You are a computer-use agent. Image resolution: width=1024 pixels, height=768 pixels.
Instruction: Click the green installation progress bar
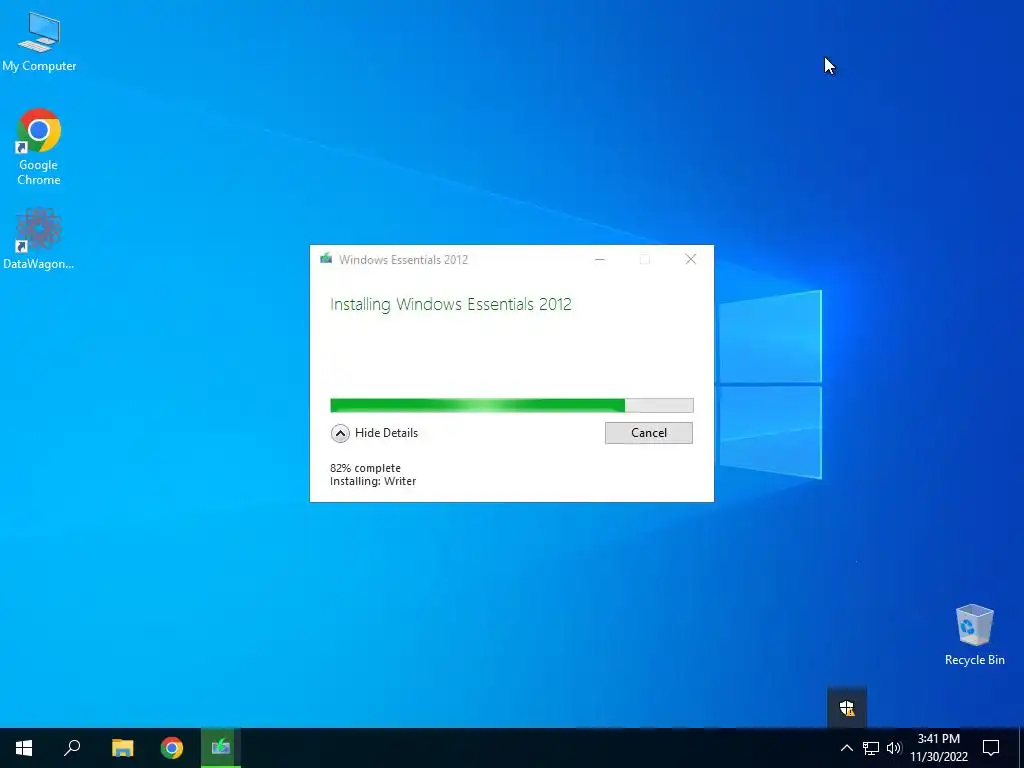pyautogui.click(x=512, y=406)
